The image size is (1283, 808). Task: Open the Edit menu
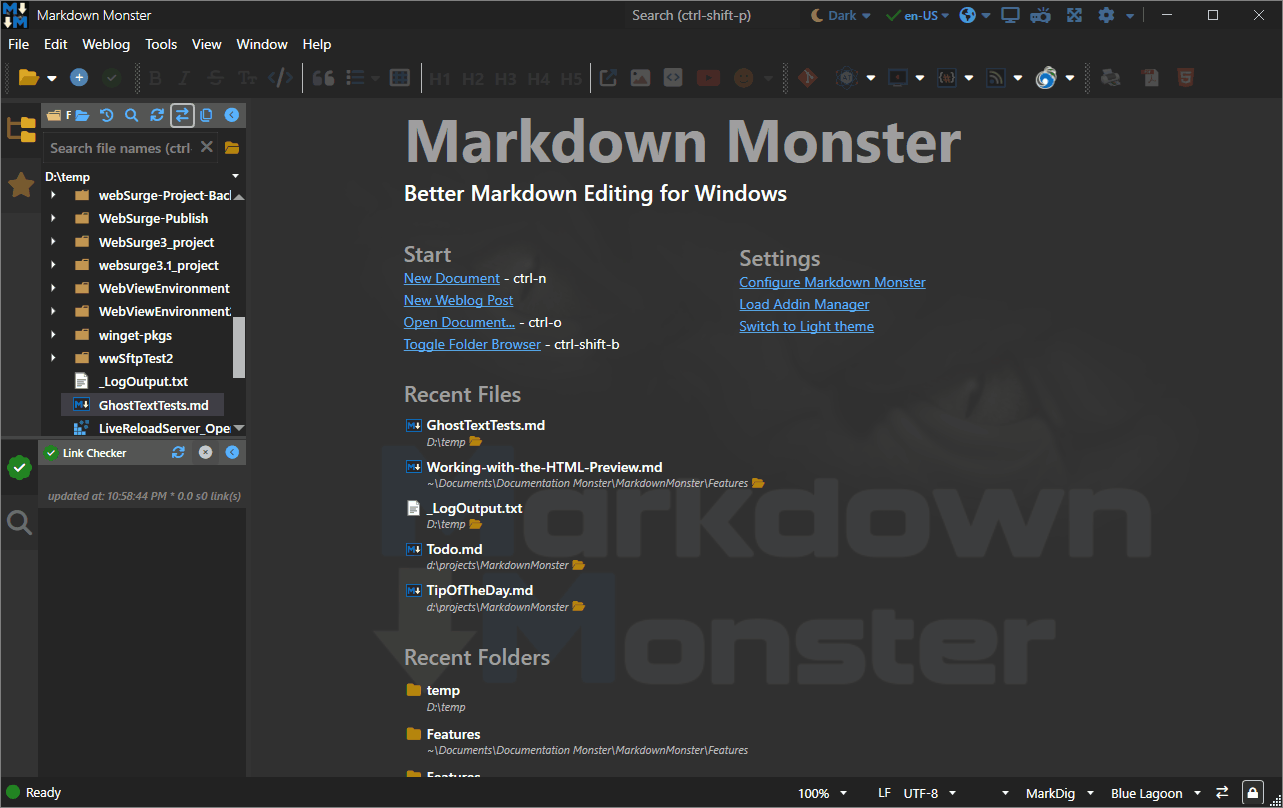pos(56,44)
